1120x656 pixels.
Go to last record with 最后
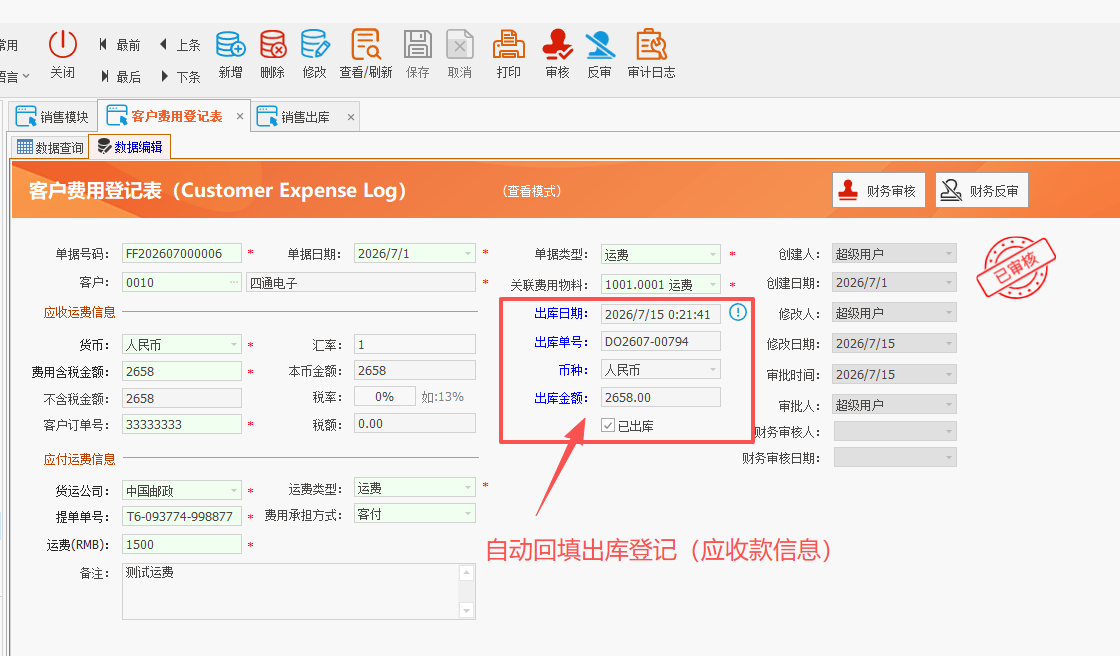(x=119, y=76)
